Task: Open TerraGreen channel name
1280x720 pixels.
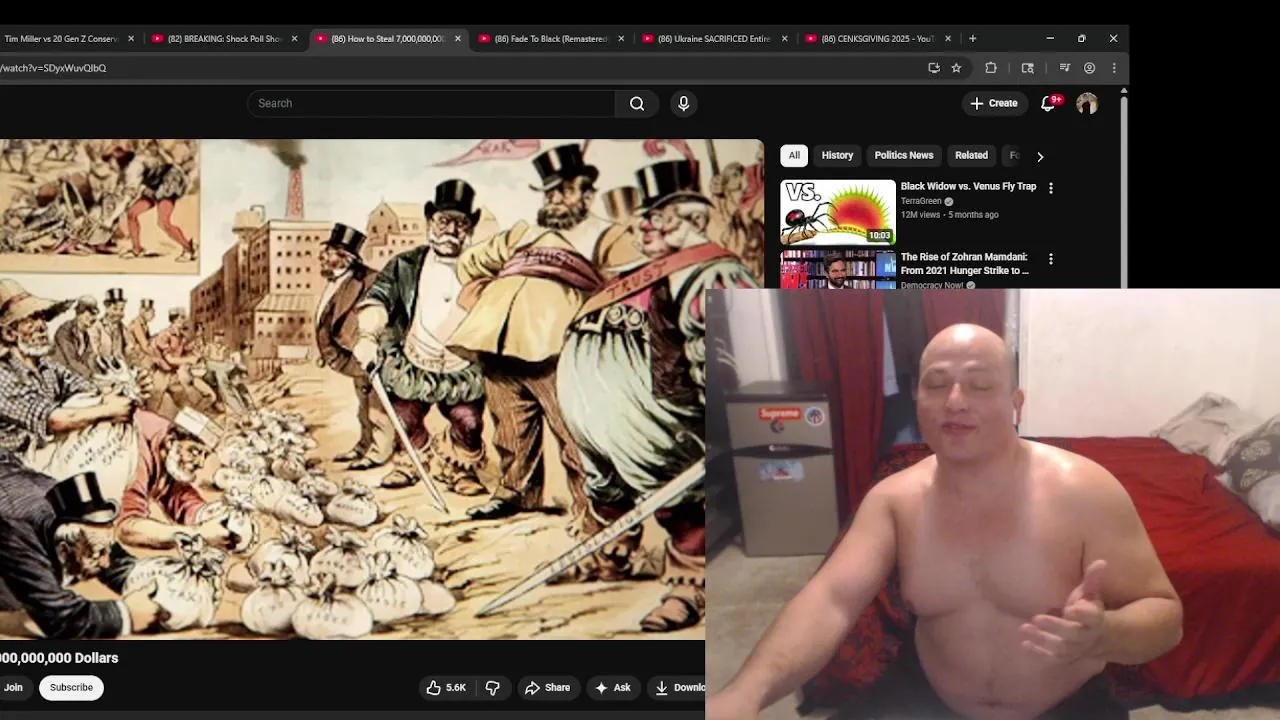Action: 921,201
